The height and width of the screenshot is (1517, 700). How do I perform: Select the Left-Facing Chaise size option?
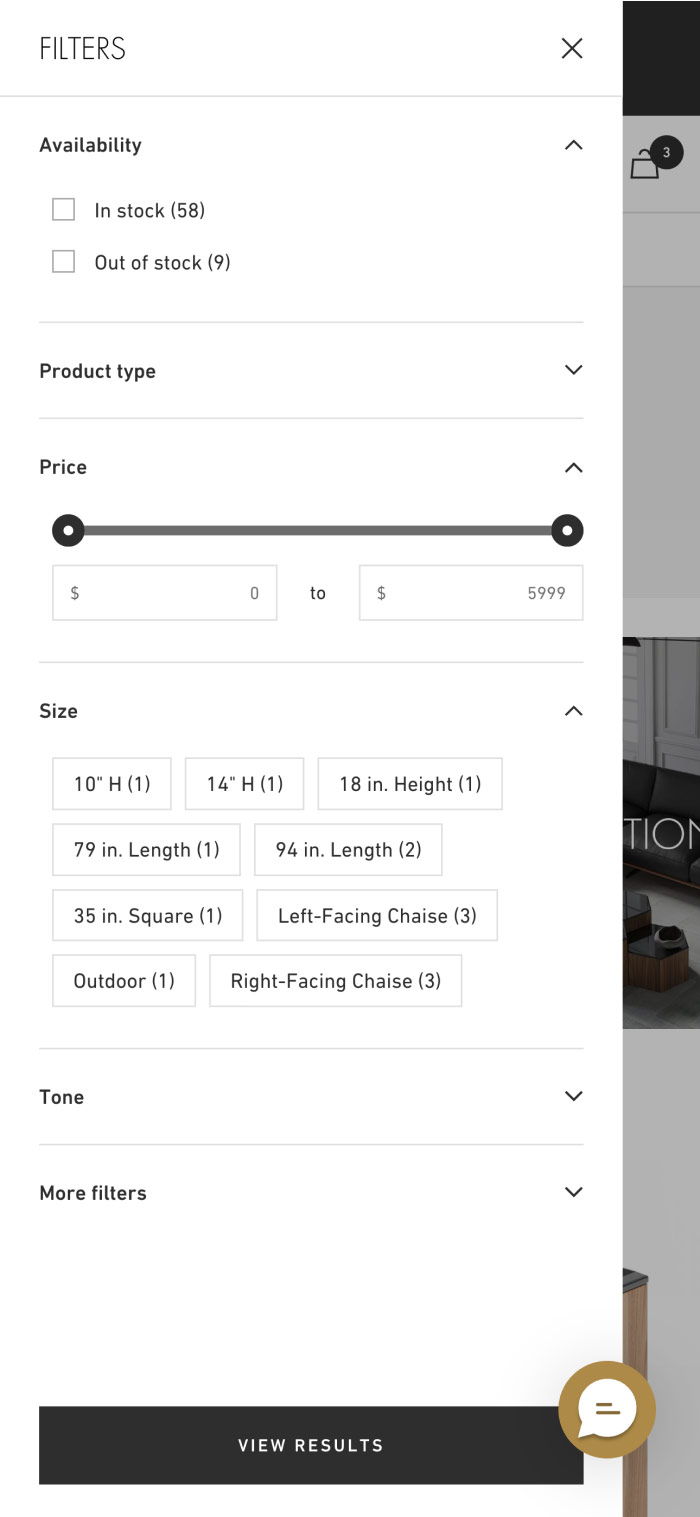coord(377,916)
